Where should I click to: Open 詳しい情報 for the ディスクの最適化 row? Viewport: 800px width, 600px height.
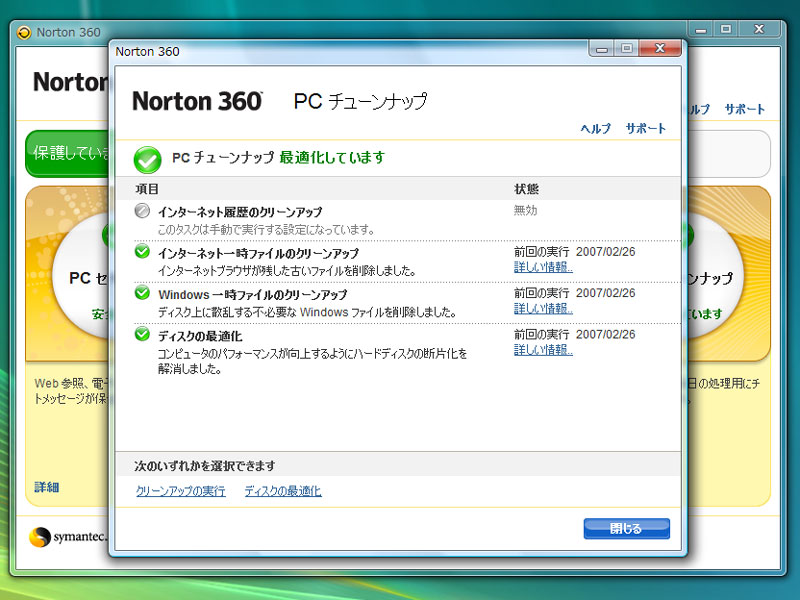pos(543,350)
